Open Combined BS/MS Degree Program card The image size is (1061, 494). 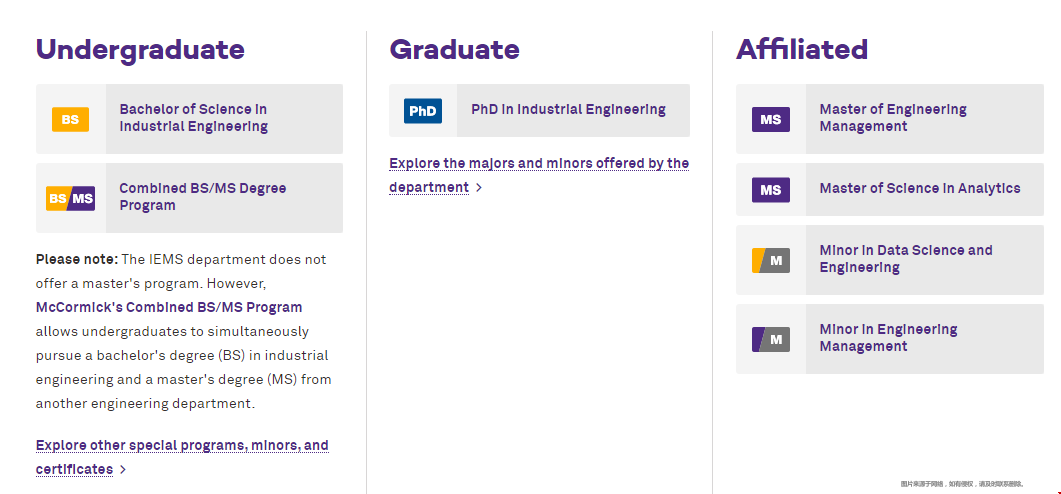tap(189, 198)
